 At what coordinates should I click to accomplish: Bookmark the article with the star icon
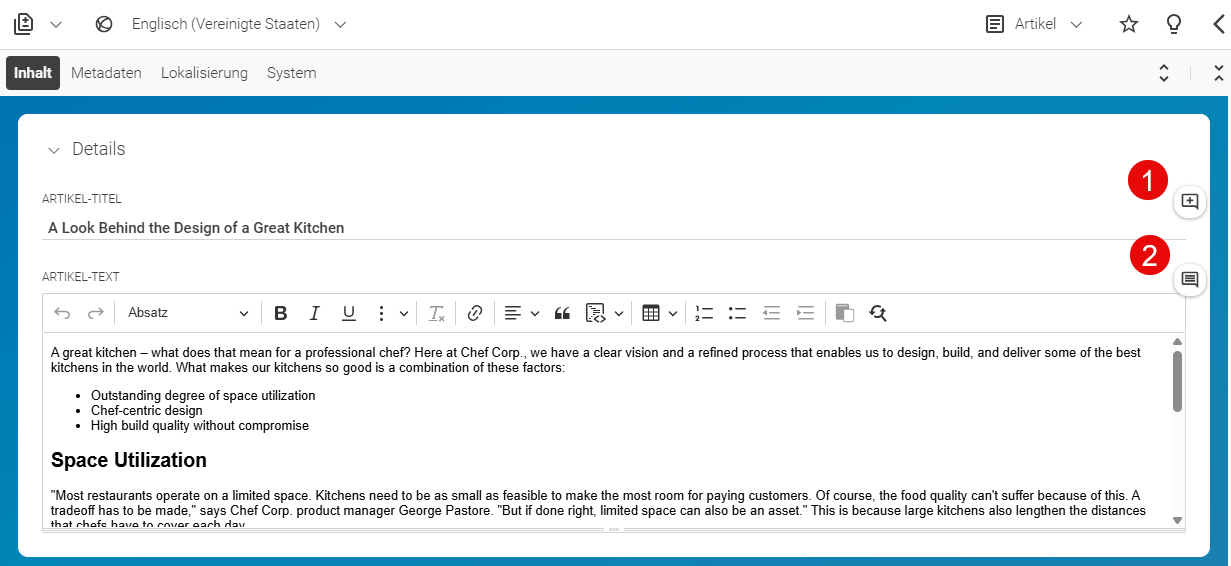(1129, 24)
